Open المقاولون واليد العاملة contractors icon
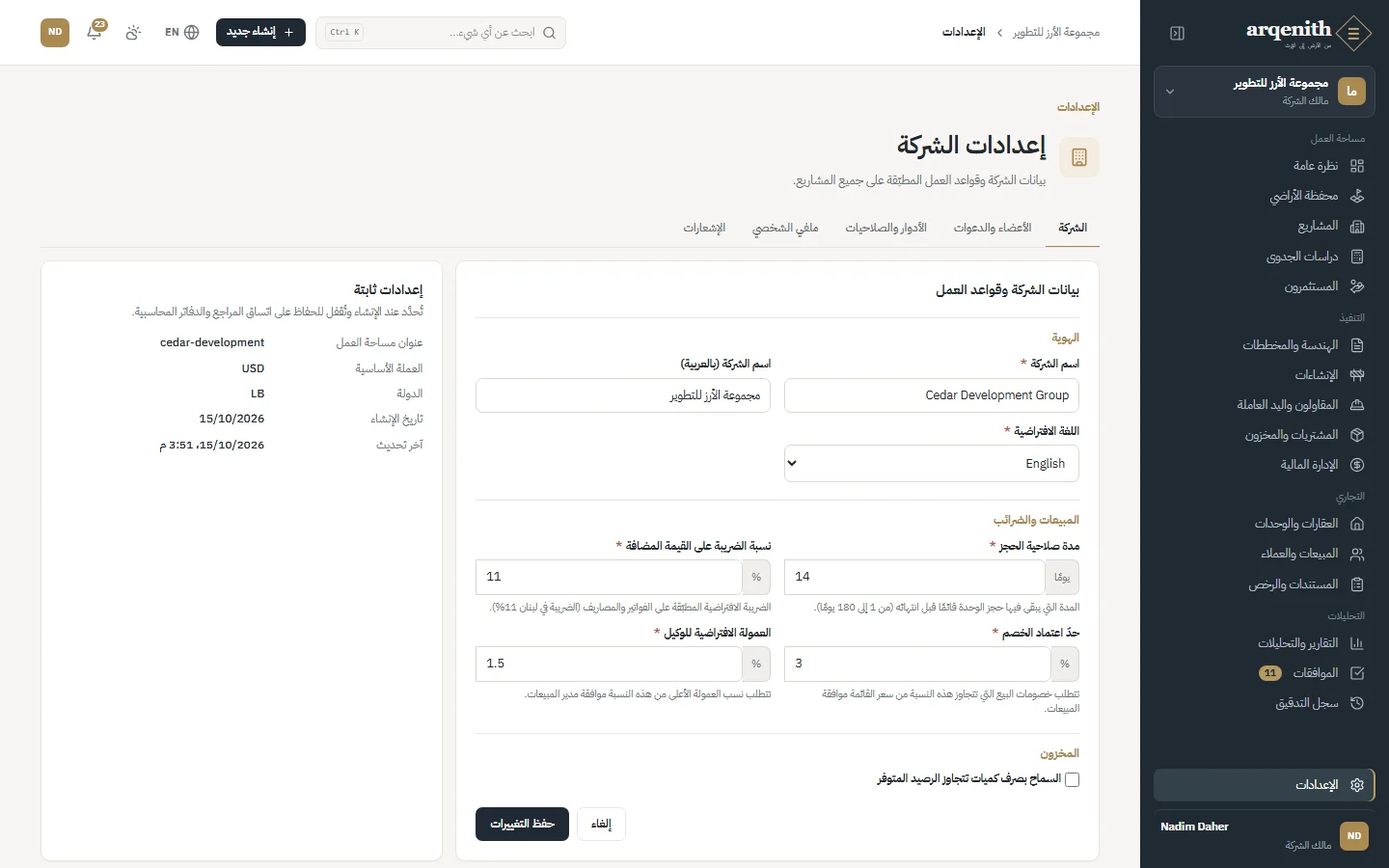The image size is (1389, 868). [1357, 405]
